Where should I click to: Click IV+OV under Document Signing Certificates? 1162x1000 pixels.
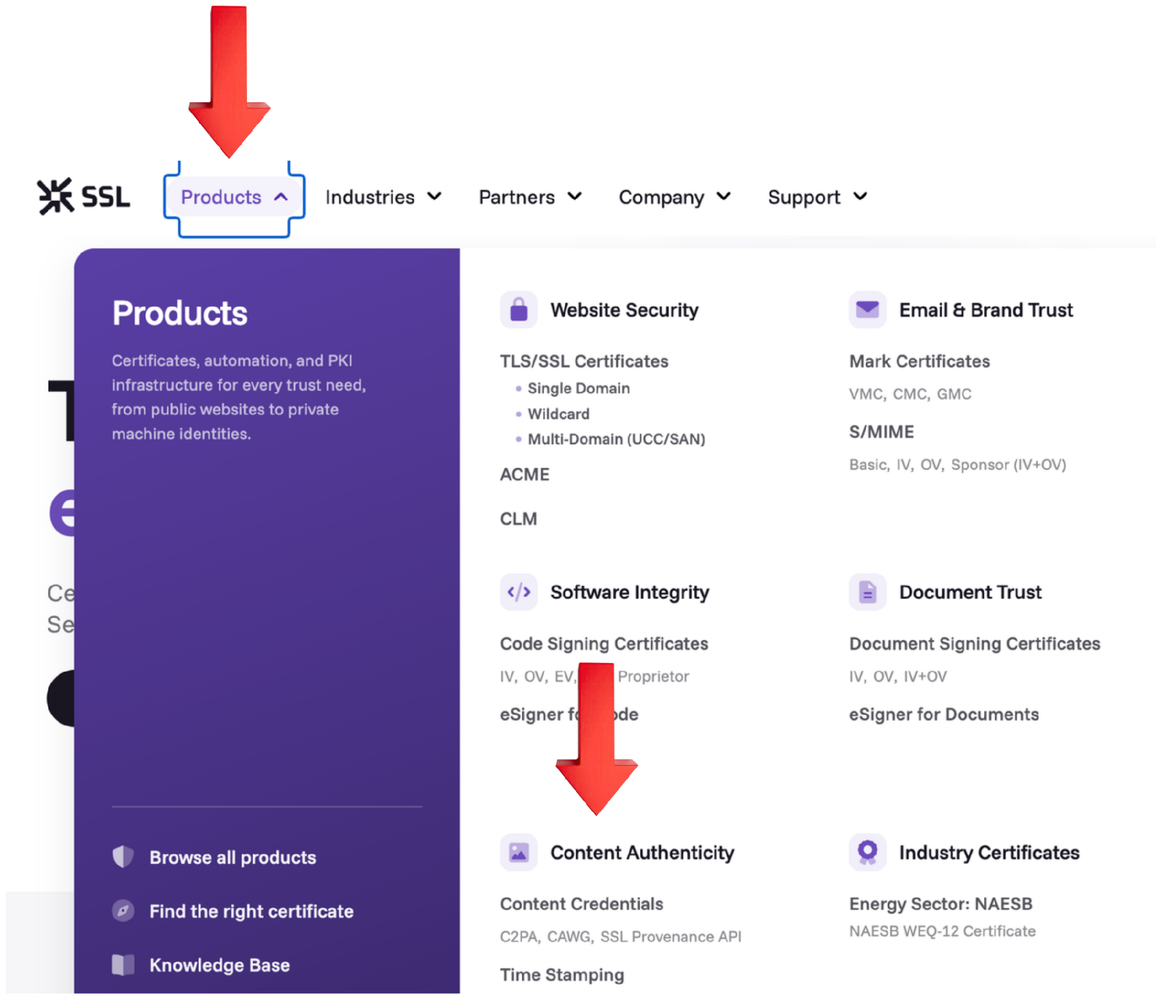(925, 676)
